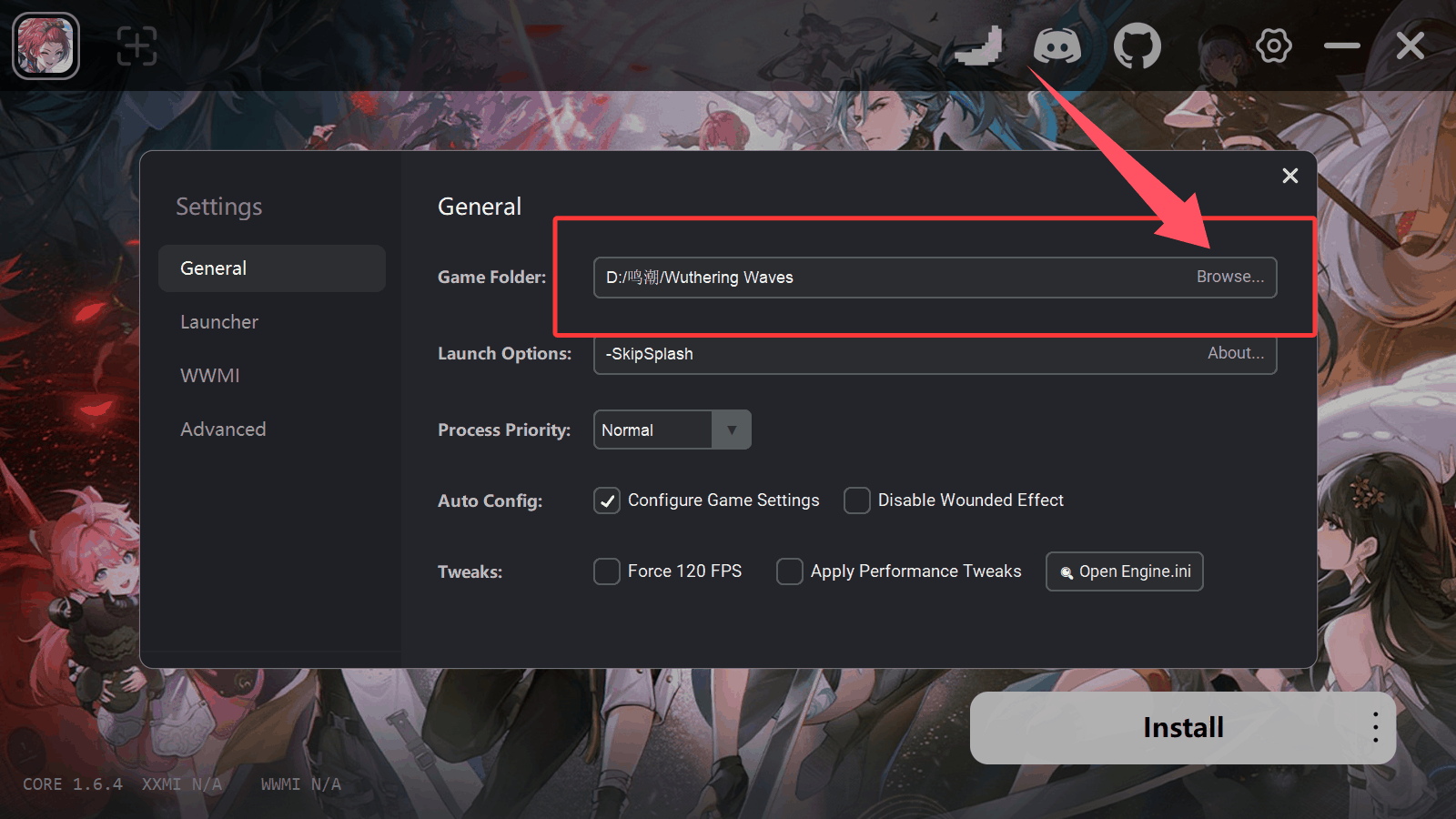Select the Wuthering Waves character avatar icon
The image size is (1456, 819).
[x=45, y=45]
